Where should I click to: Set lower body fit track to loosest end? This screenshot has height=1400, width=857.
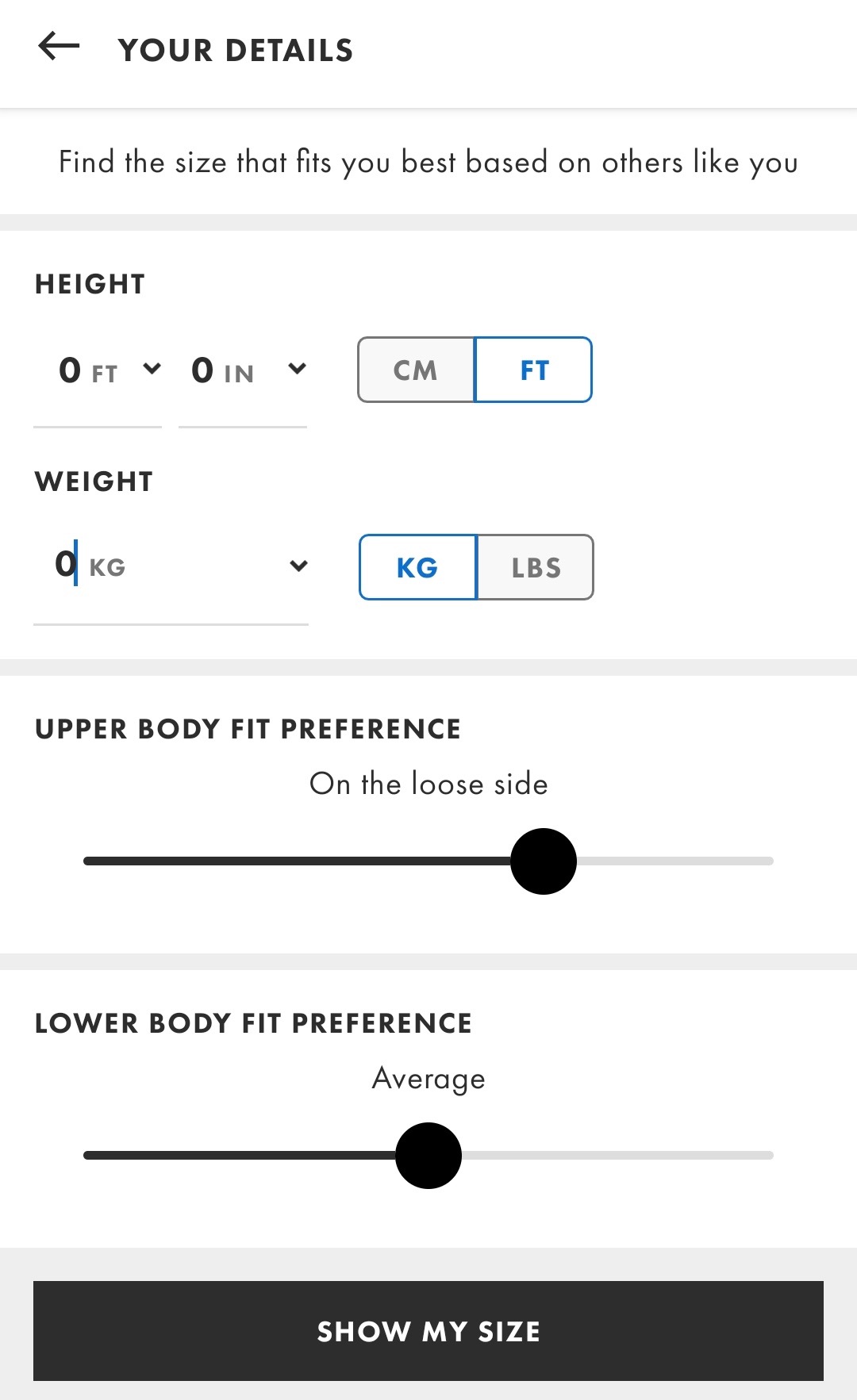[x=770, y=1156]
